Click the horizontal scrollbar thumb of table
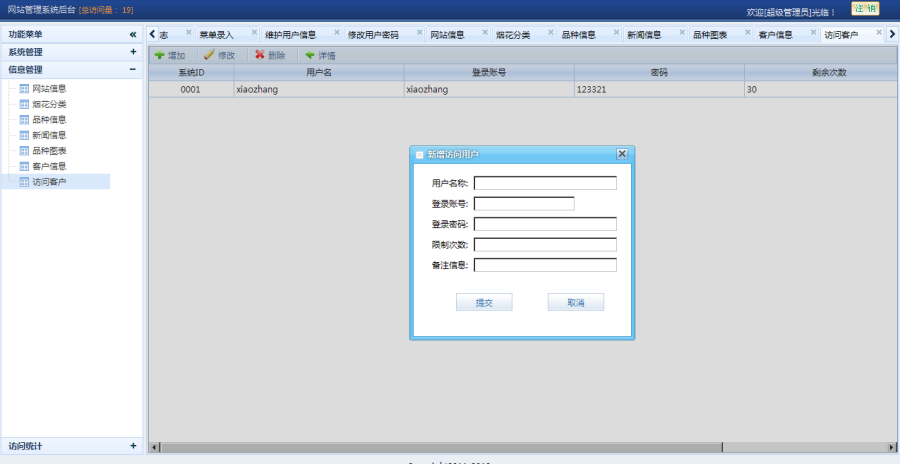Screen dimensions: 900x464 (441, 447)
